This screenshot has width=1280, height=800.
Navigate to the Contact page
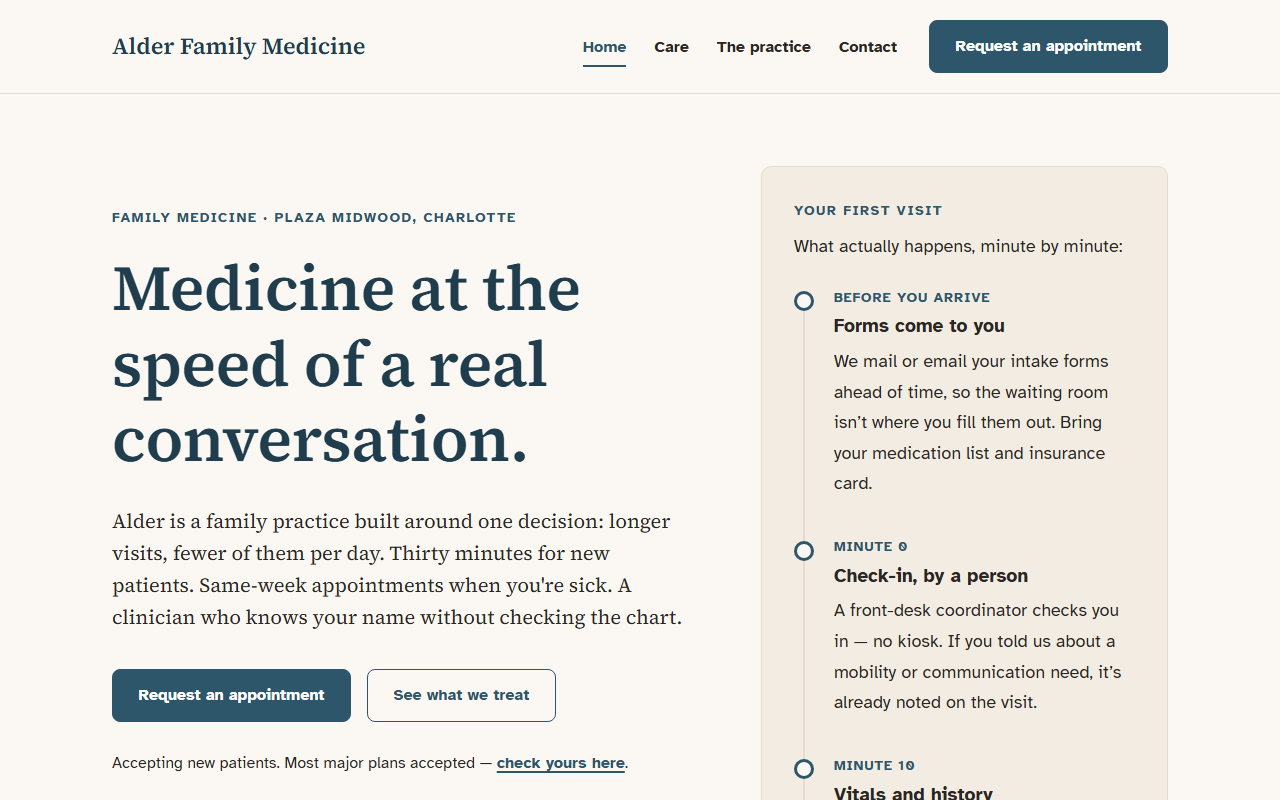(x=867, y=47)
